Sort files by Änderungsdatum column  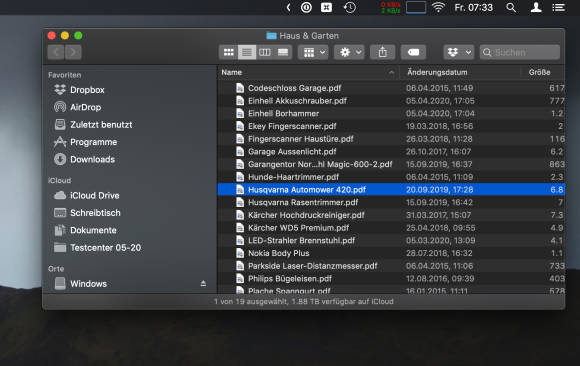pyautogui.click(x=437, y=73)
